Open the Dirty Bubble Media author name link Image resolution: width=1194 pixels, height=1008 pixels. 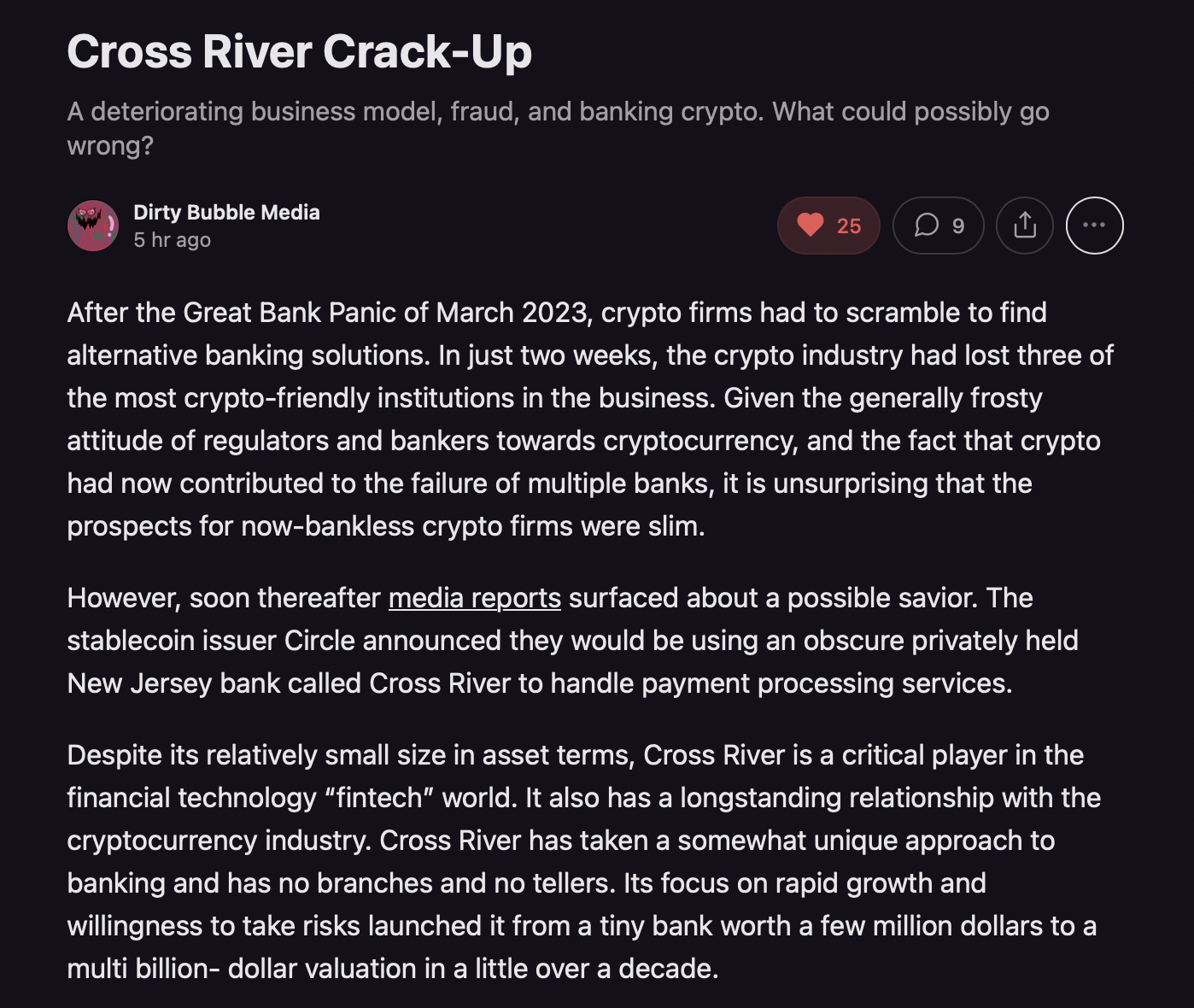[x=226, y=213]
